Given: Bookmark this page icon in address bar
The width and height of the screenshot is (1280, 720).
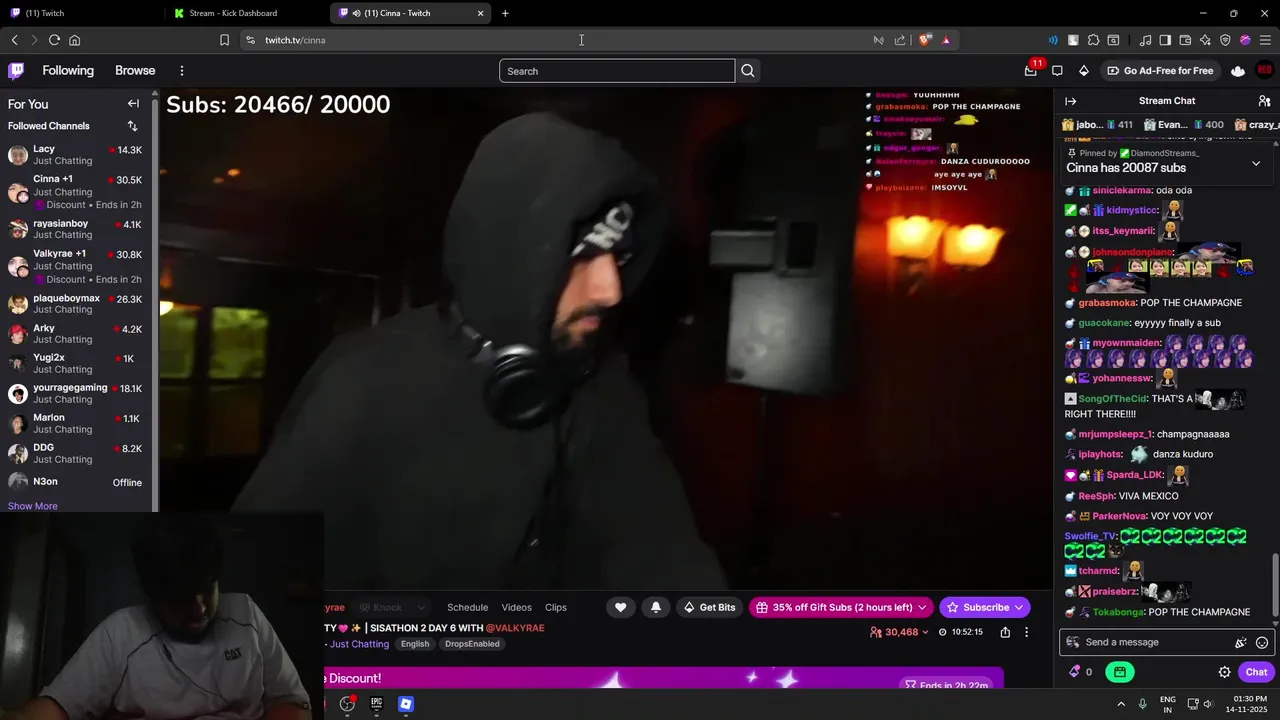Looking at the screenshot, I should click(224, 40).
